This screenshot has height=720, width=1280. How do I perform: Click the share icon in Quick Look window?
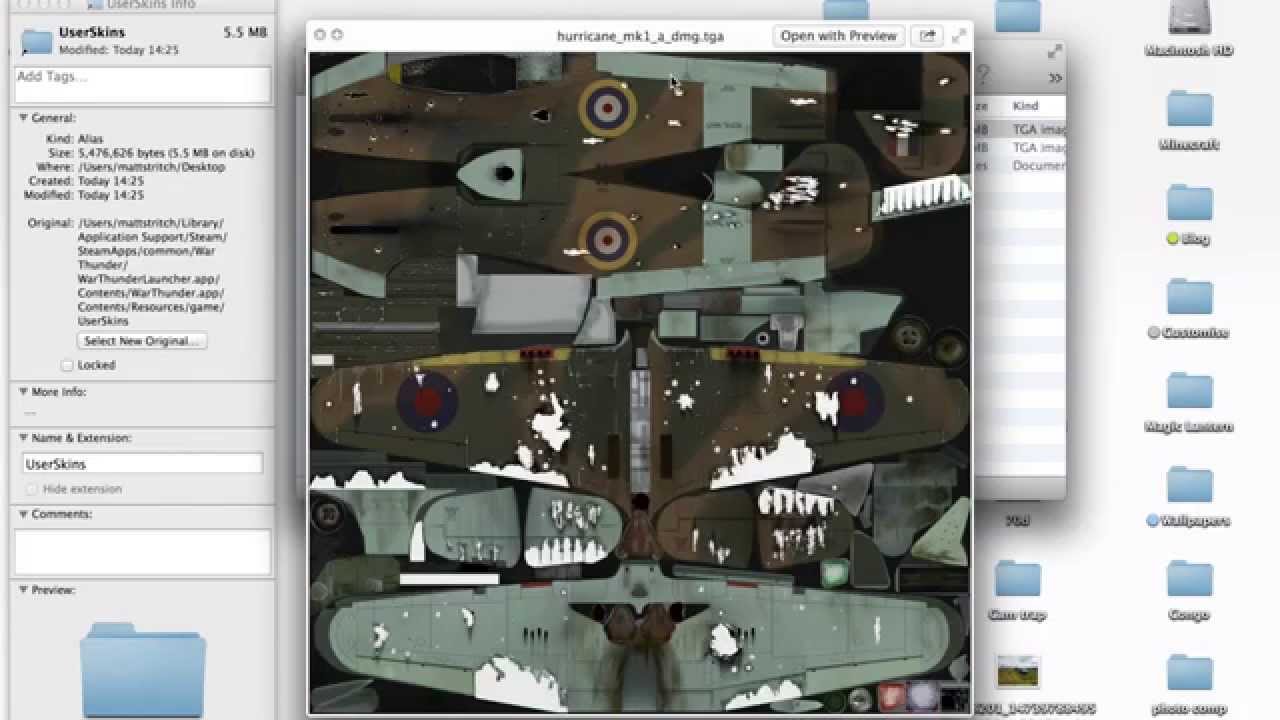[x=928, y=35]
